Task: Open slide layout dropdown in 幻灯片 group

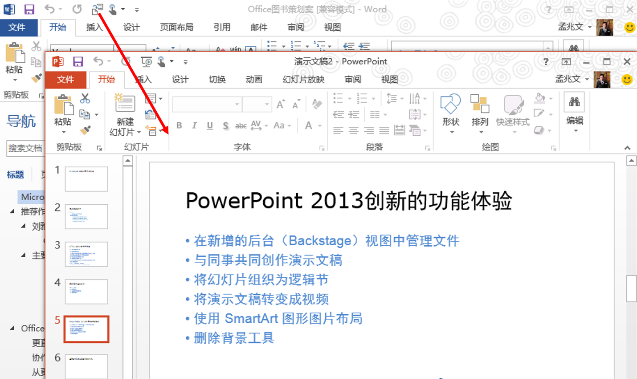Action: (x=153, y=98)
